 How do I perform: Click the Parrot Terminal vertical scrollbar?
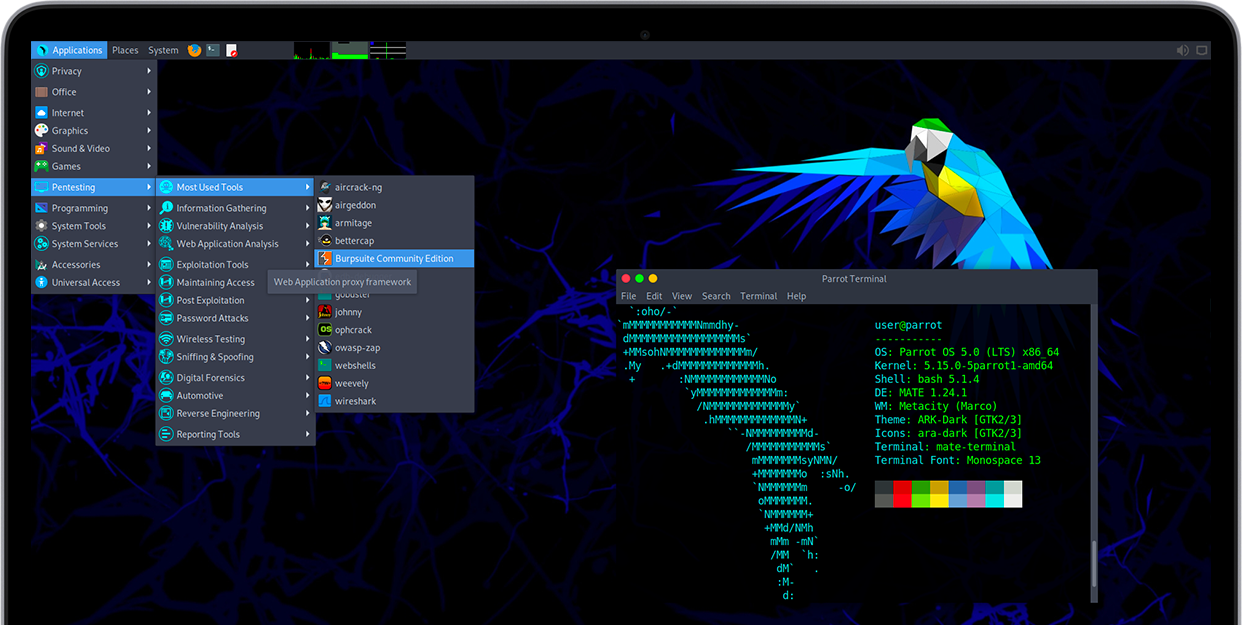[1094, 563]
